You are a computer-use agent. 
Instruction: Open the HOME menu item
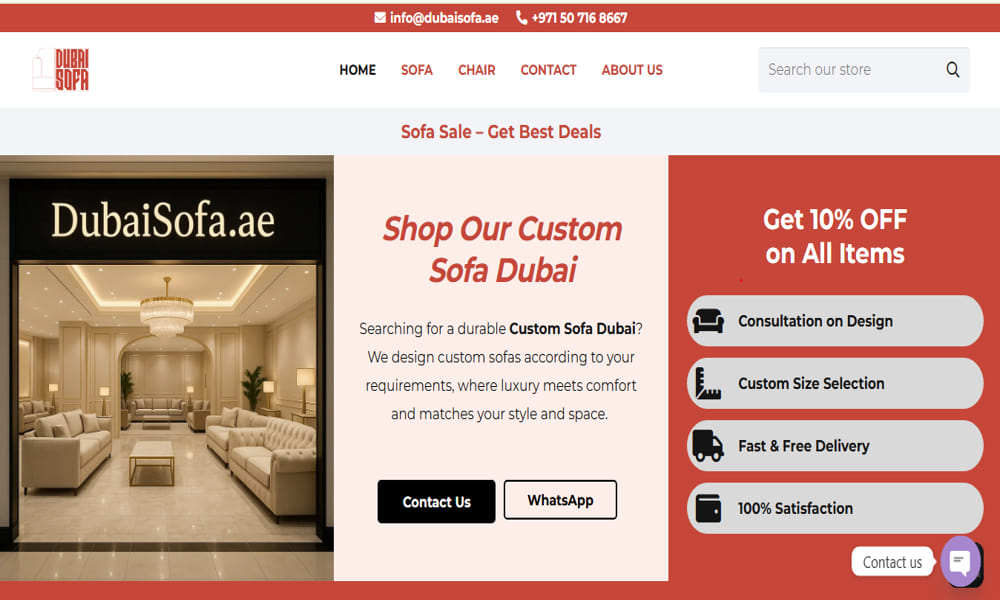pyautogui.click(x=357, y=70)
